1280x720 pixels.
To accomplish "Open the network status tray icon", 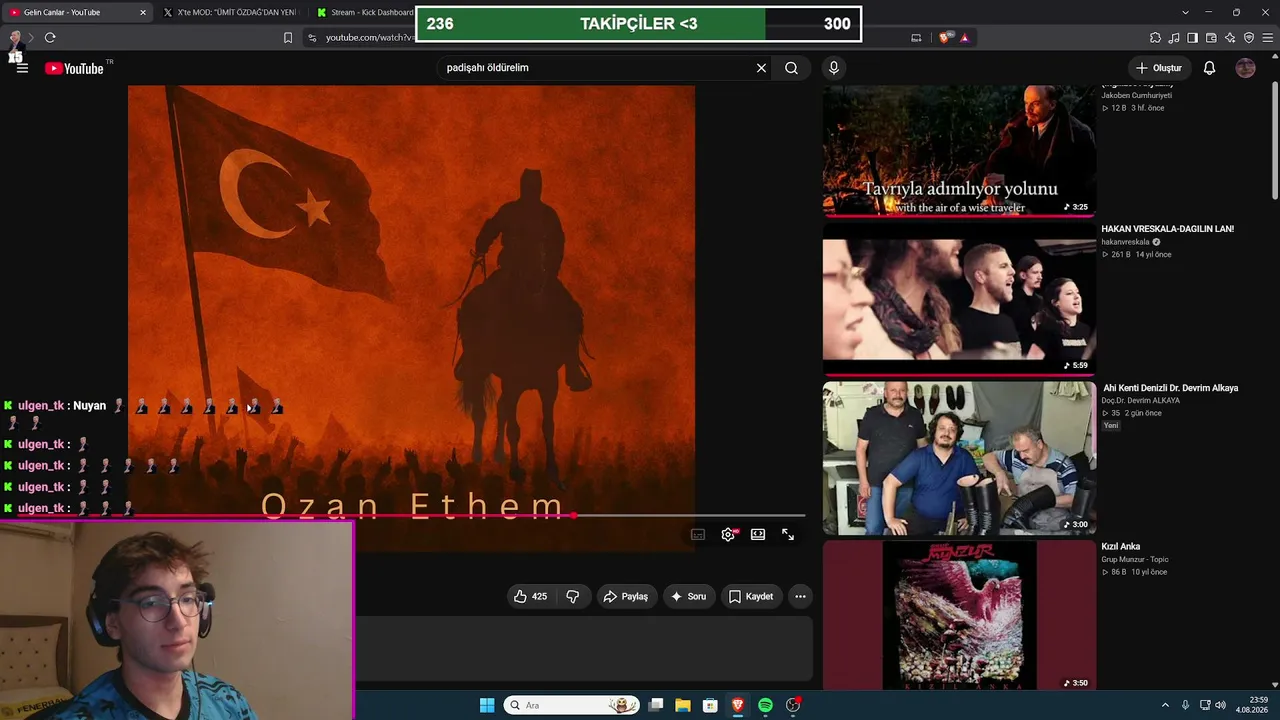I will (x=1204, y=705).
